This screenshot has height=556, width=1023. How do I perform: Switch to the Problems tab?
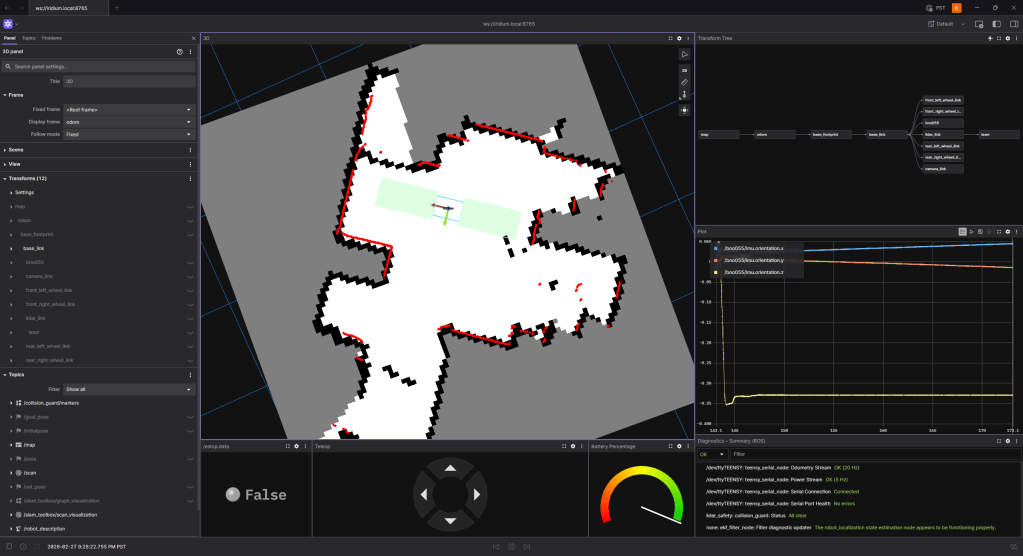(x=51, y=38)
